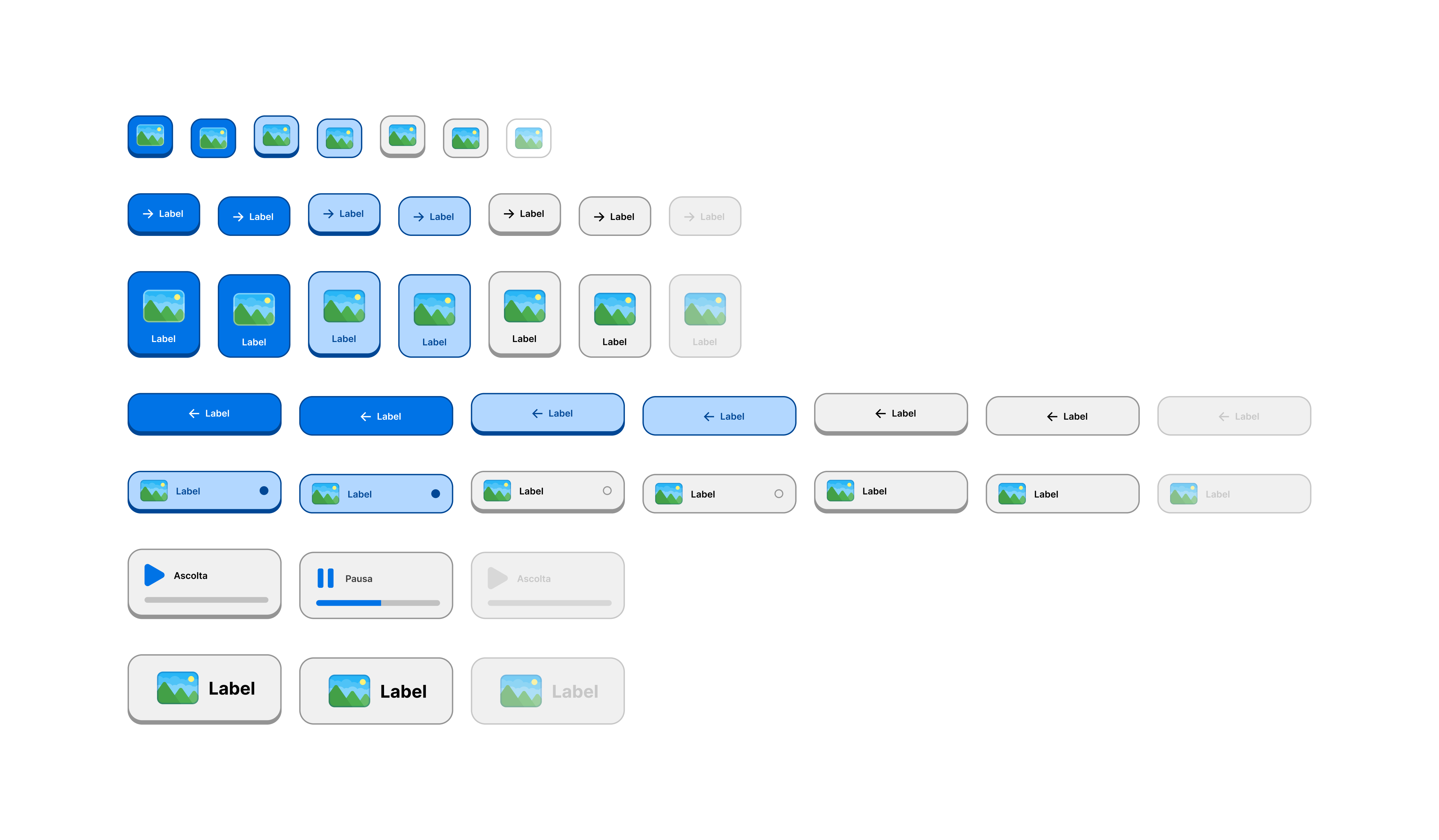Click the dark blue Label button with right arrow
1439x840 pixels.
coord(164,214)
